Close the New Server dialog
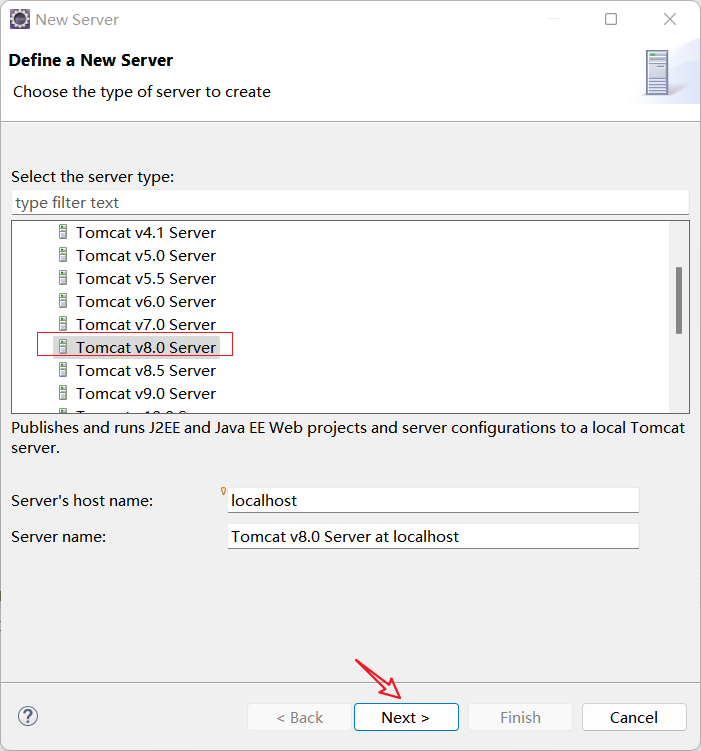This screenshot has height=751, width=701. pyautogui.click(x=670, y=19)
